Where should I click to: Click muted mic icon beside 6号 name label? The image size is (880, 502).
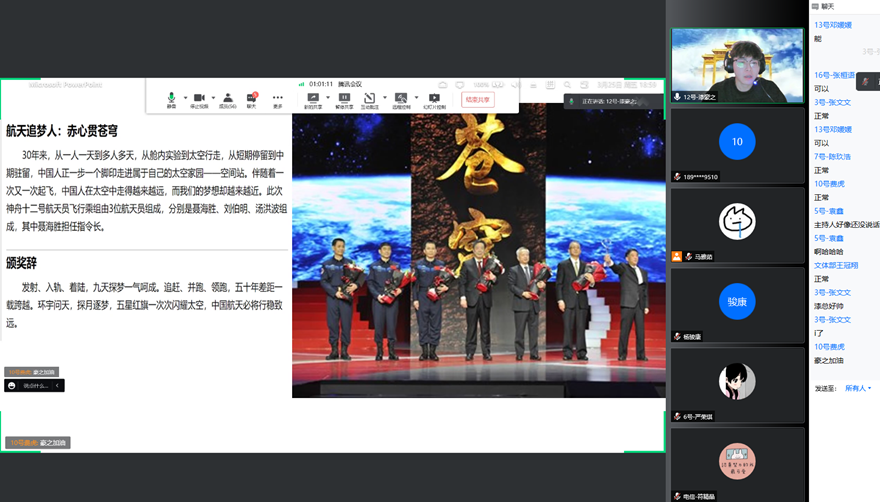coord(677,417)
